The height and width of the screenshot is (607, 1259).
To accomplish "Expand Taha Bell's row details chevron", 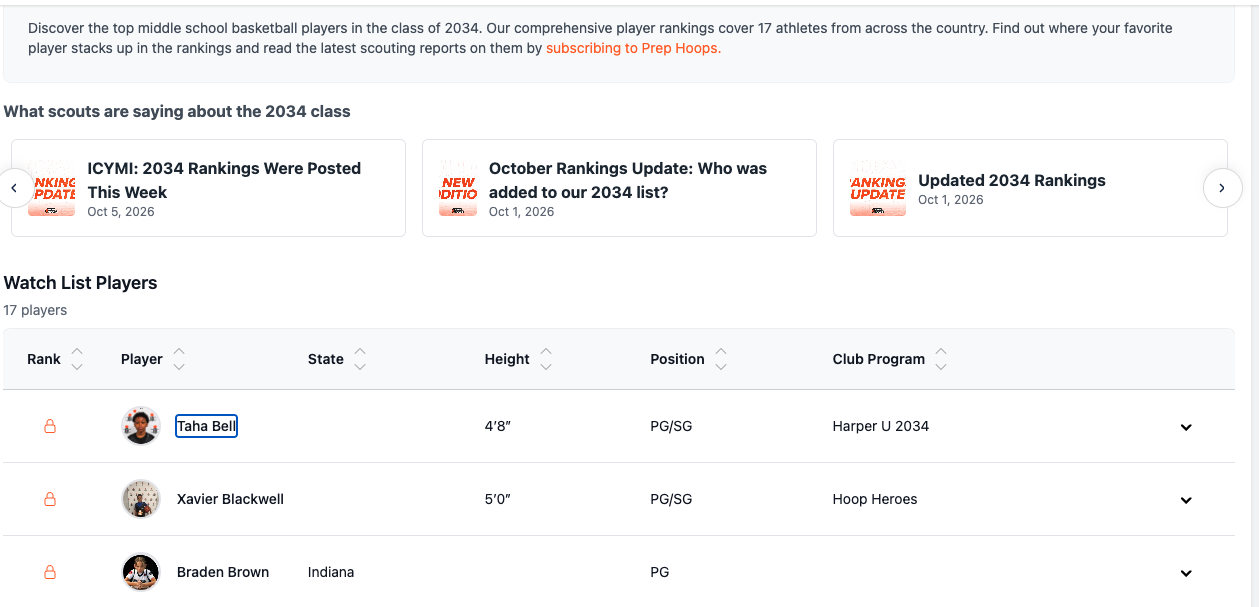I will pyautogui.click(x=1186, y=427).
